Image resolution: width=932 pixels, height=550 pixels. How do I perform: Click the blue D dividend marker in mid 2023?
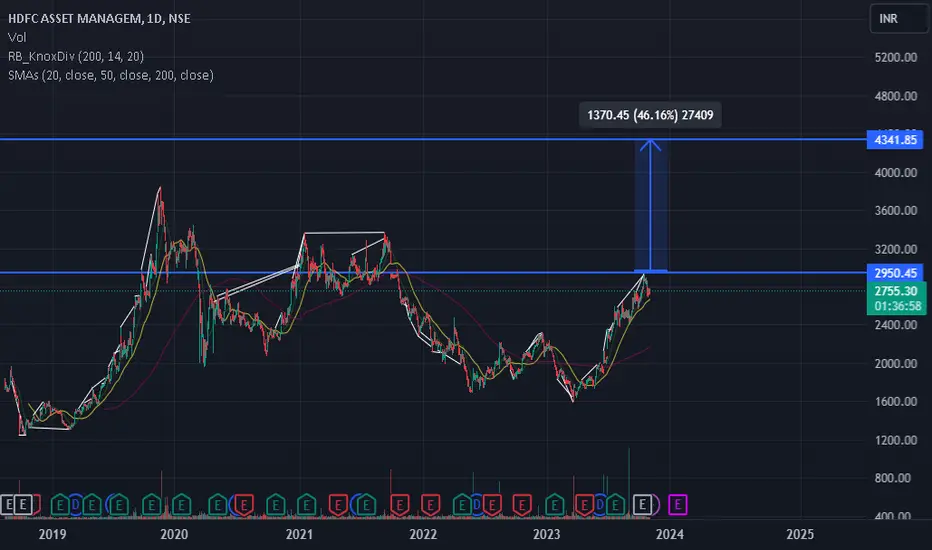tap(600, 505)
